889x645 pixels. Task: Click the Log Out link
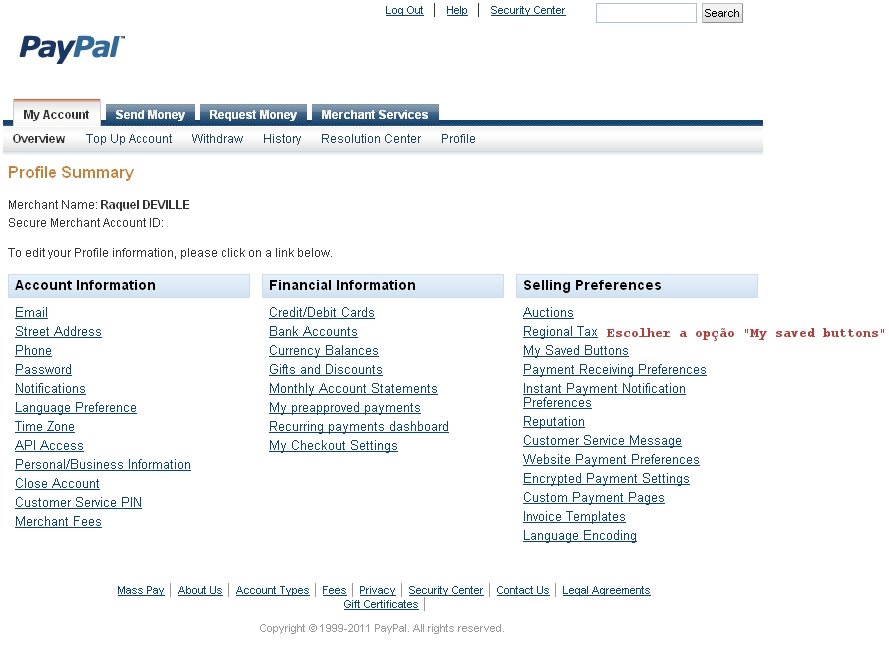[x=404, y=10]
